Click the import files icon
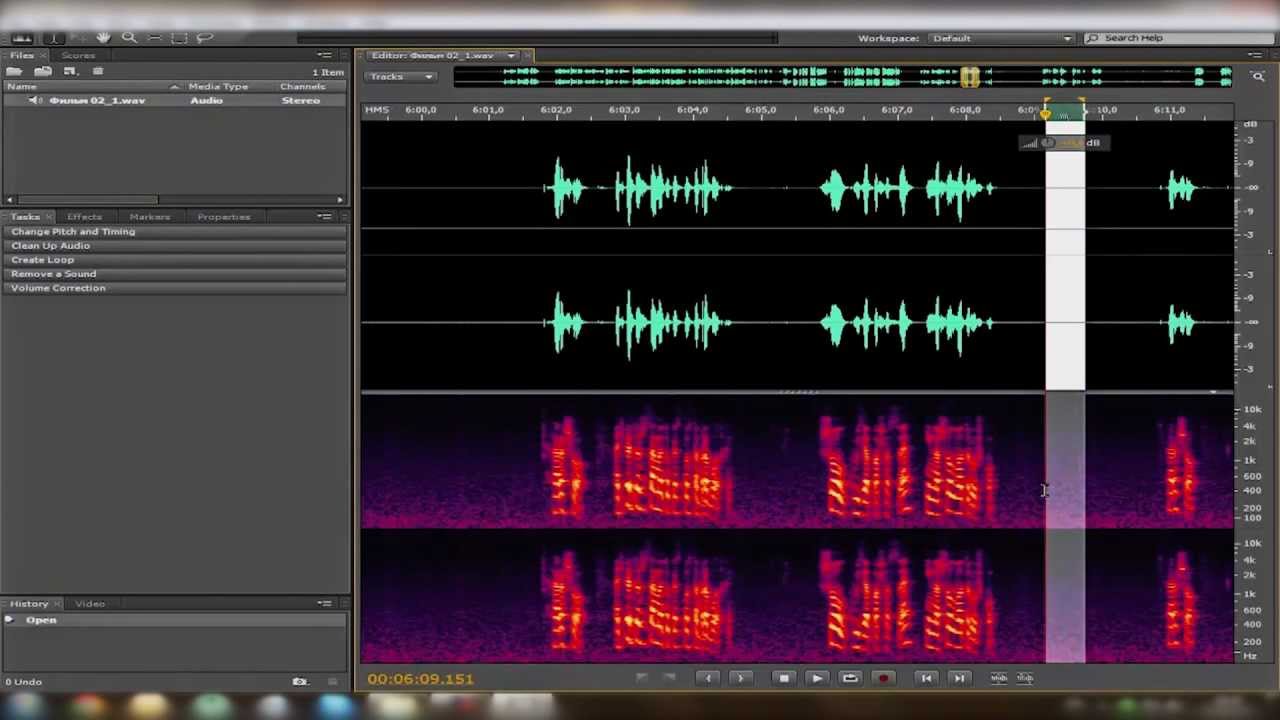Image resolution: width=1280 pixels, height=720 pixels. coord(43,71)
